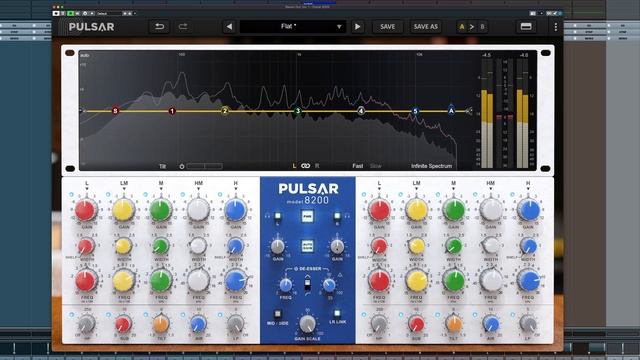This screenshot has height=360, width=640.
Task: Toggle left channel M band enable LED
Action: point(145,195)
